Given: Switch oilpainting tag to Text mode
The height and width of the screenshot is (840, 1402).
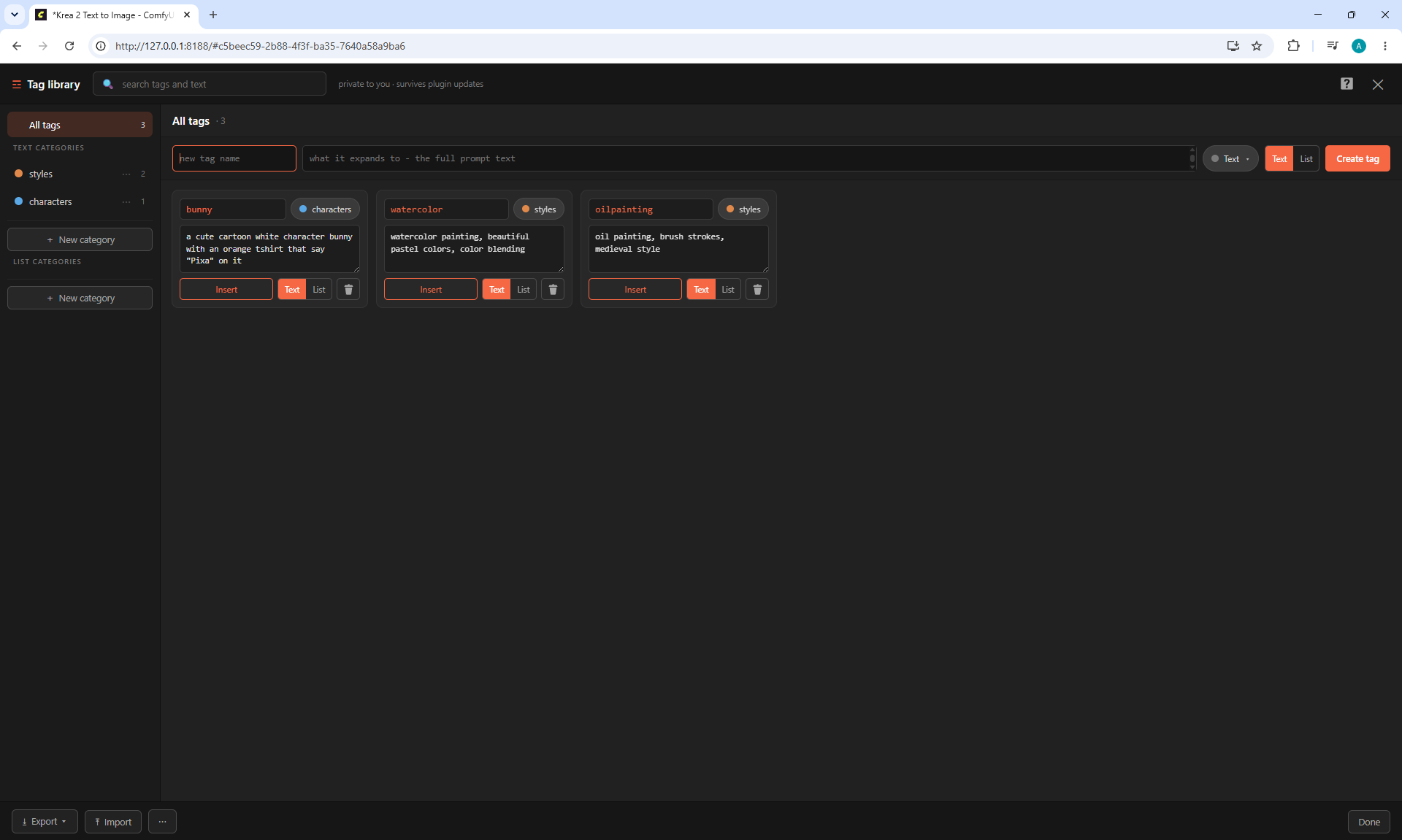Looking at the screenshot, I should pos(701,290).
